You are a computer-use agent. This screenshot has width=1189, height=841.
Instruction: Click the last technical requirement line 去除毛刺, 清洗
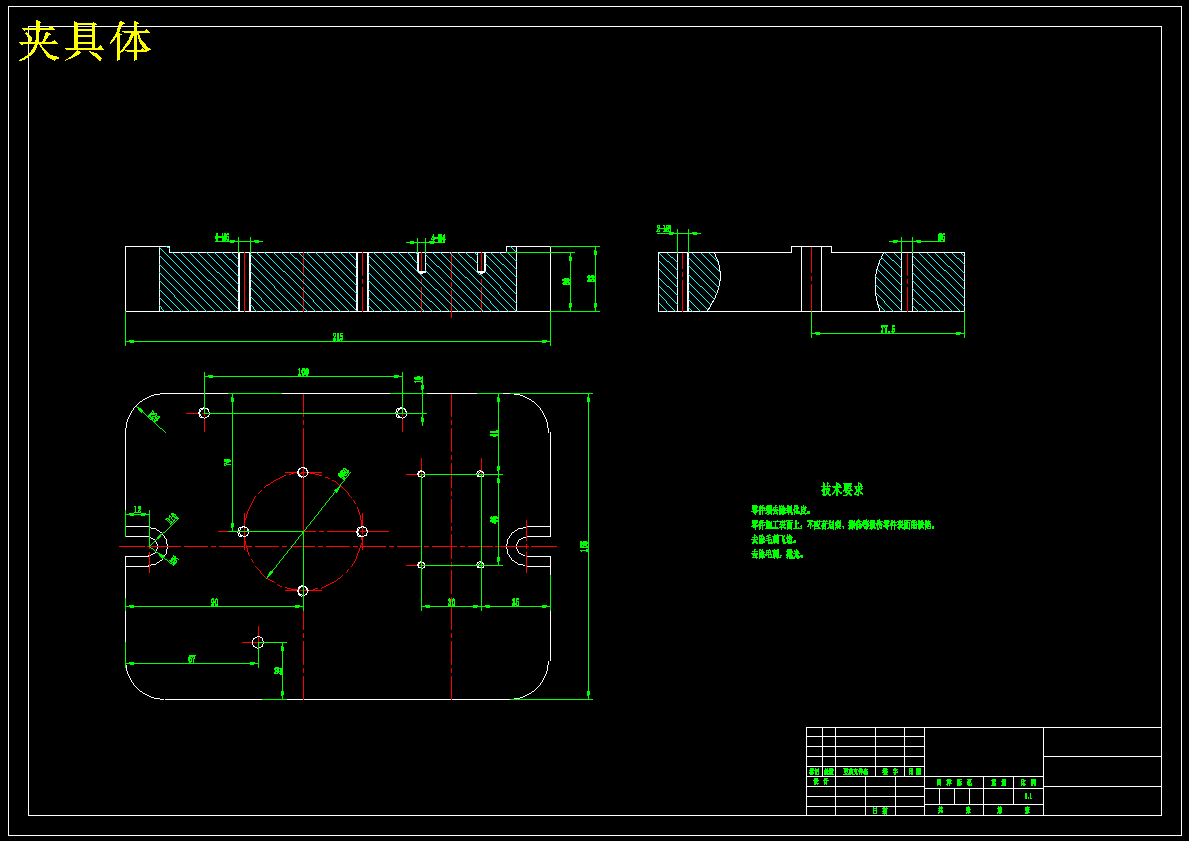(776, 554)
